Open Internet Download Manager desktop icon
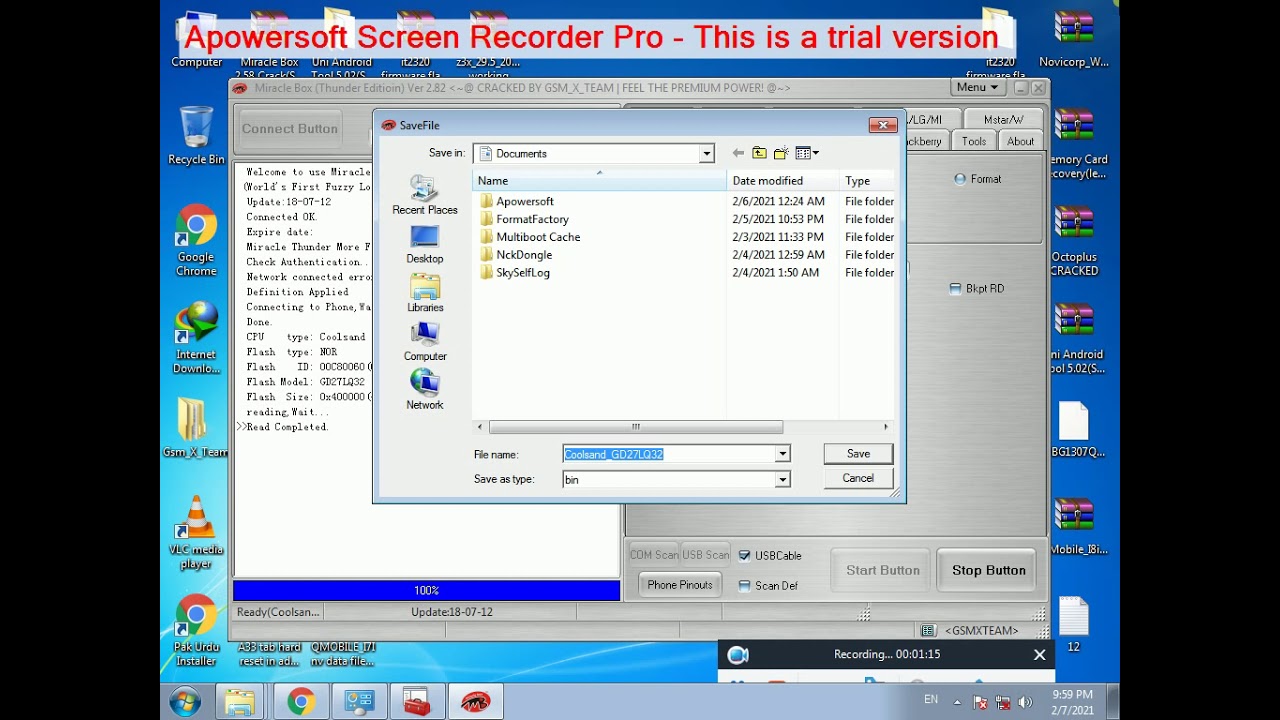The height and width of the screenshot is (720, 1280). pos(196,337)
